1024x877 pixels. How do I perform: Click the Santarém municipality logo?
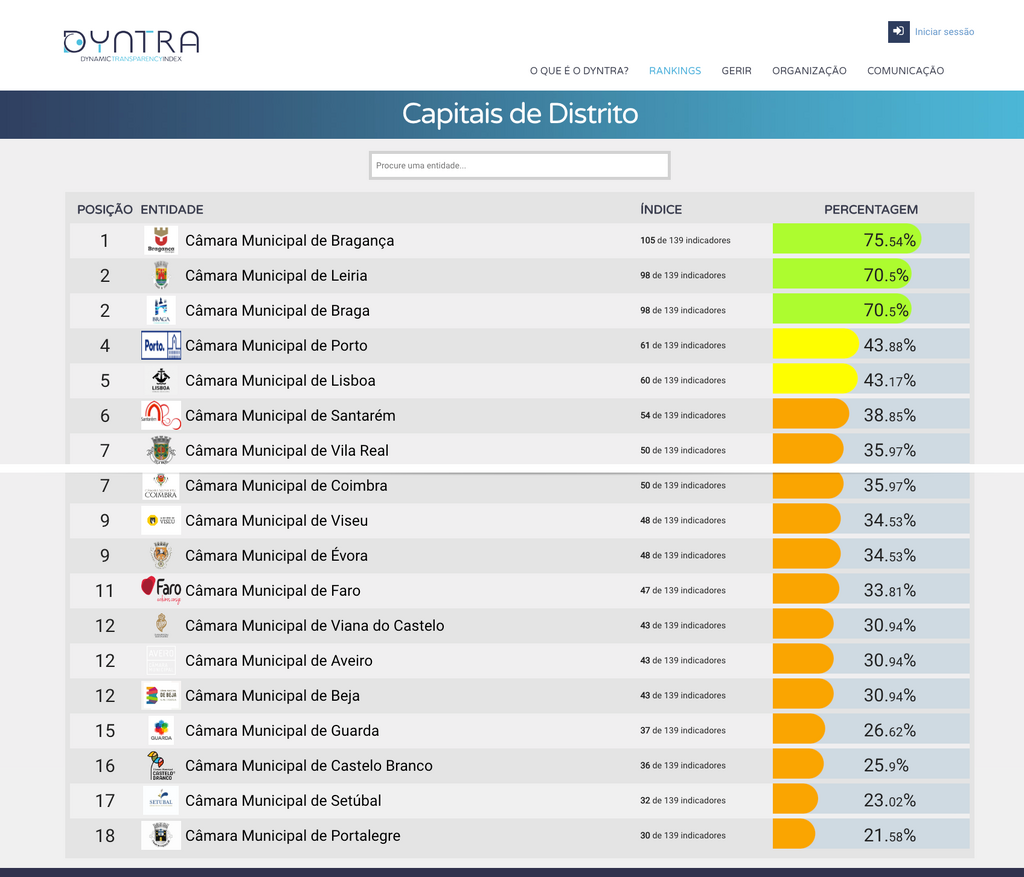point(161,415)
